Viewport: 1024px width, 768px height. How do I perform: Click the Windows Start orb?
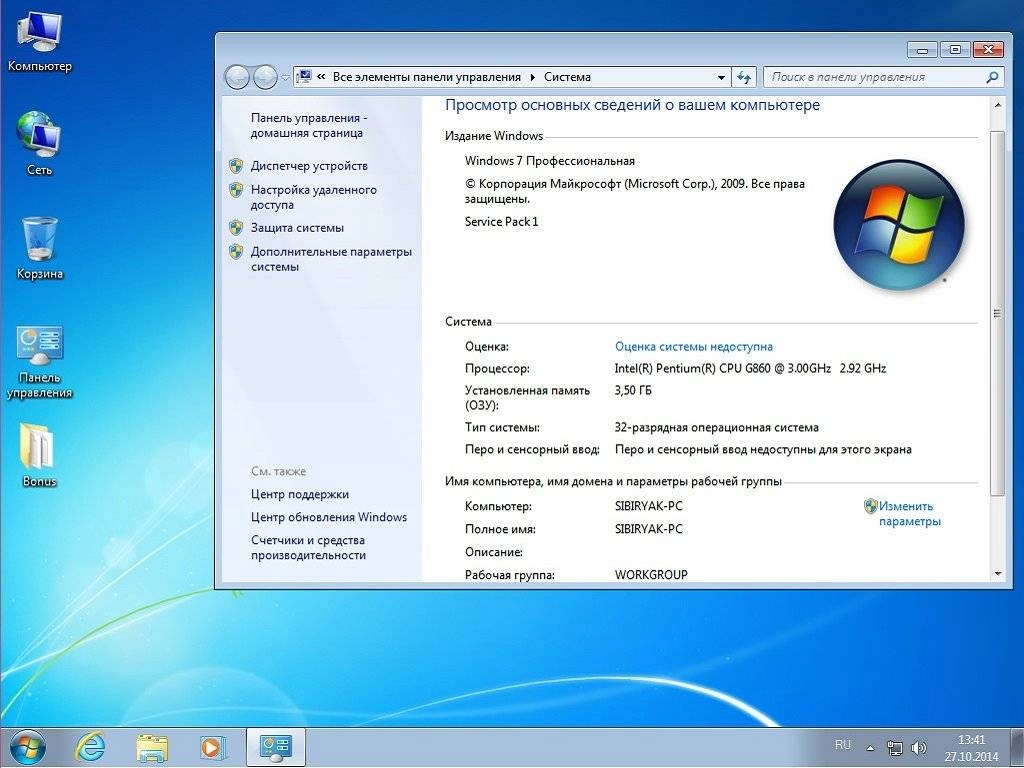27,747
